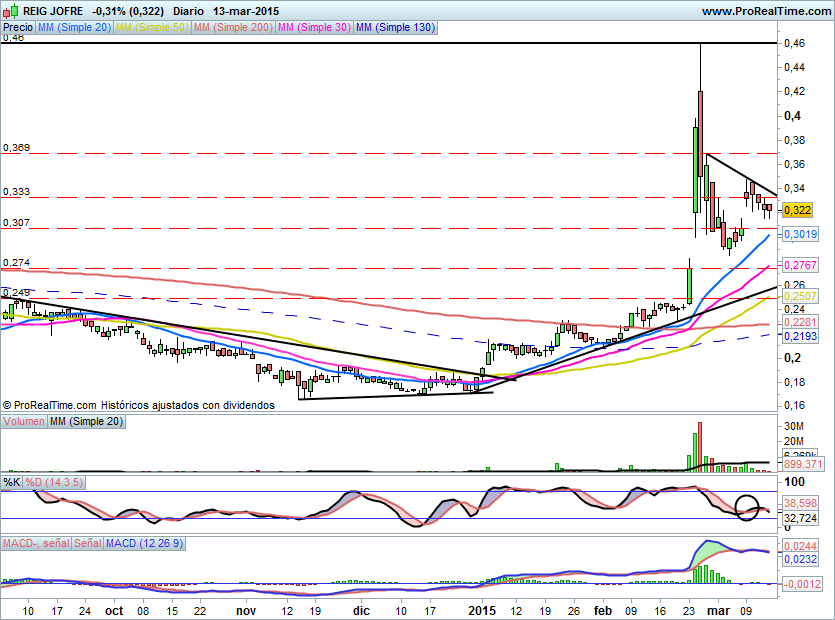Click the MACD-, señal histogram label
Image resolution: width=835 pixels, height=620 pixels.
36,543
